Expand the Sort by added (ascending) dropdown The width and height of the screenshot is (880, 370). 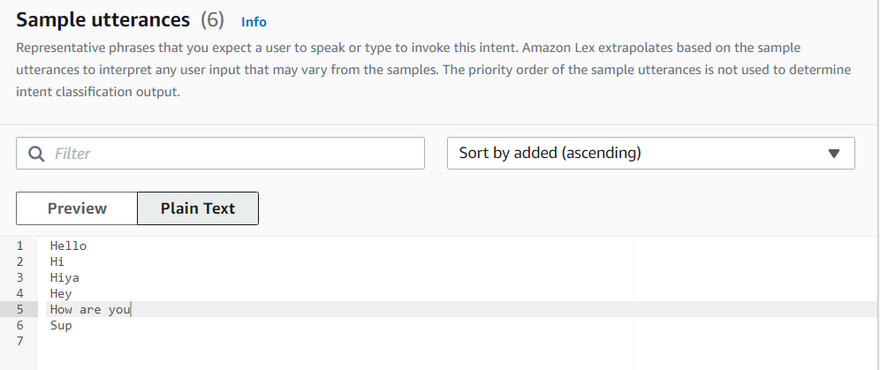point(650,153)
